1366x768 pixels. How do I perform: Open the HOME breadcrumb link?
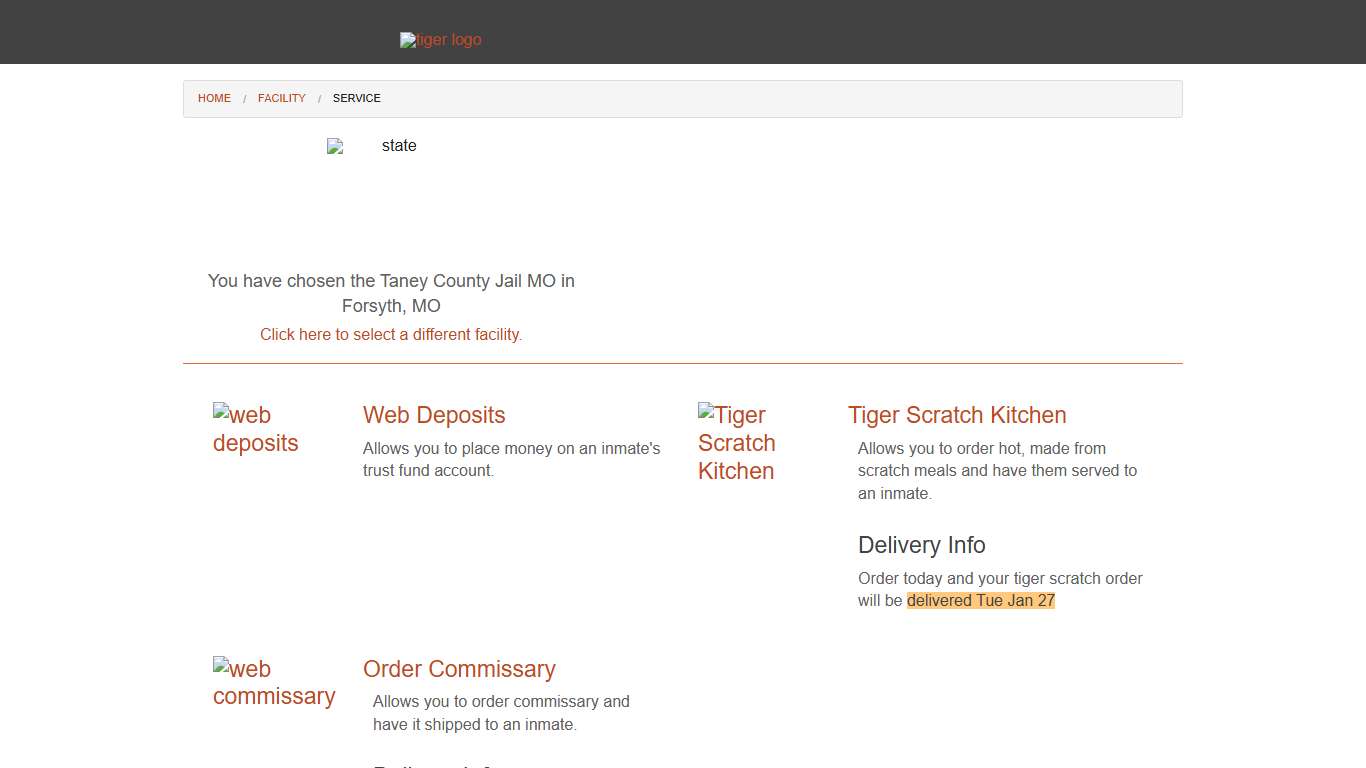(x=214, y=98)
